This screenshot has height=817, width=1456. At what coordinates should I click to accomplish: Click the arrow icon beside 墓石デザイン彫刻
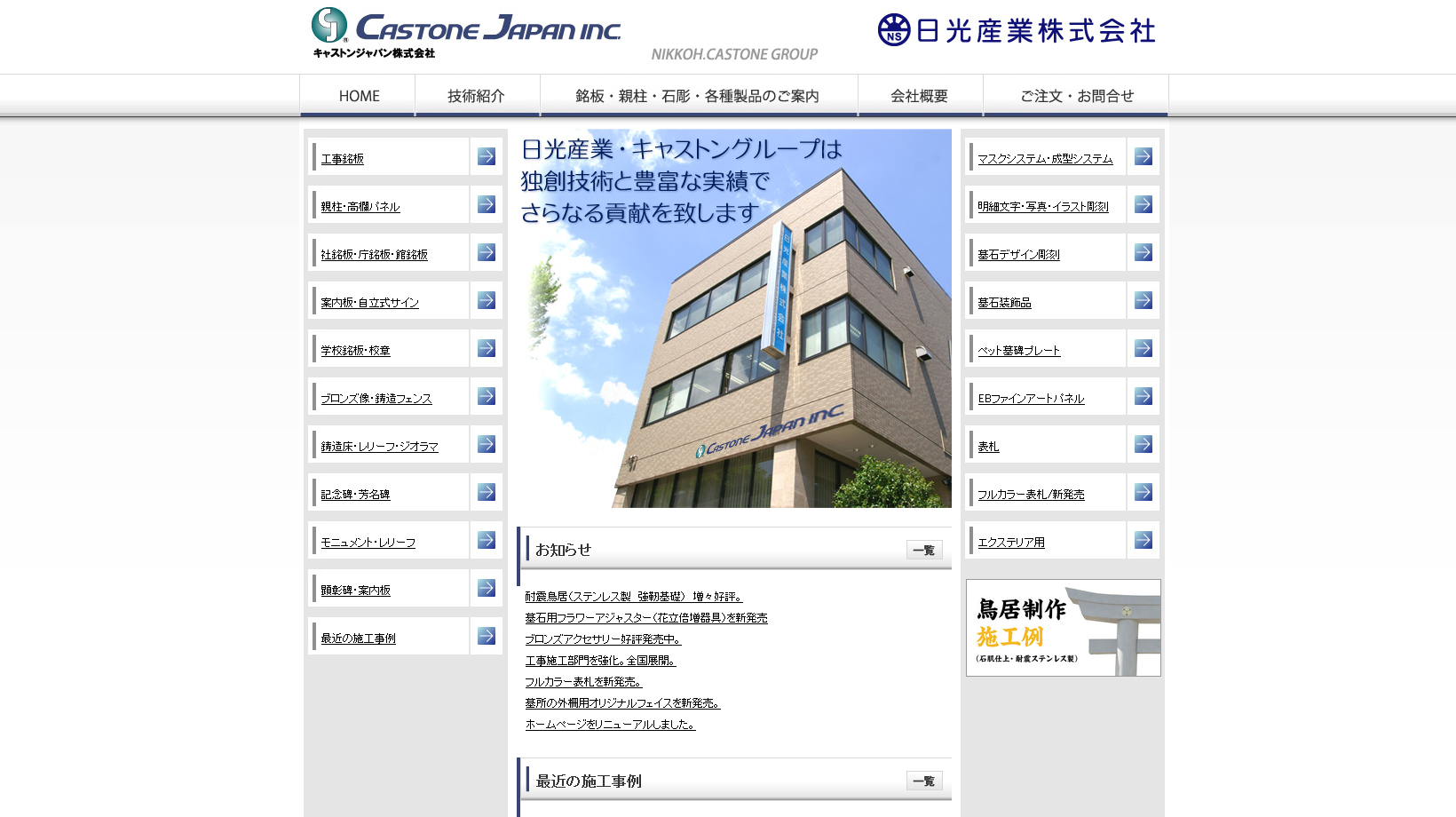[x=1143, y=252]
